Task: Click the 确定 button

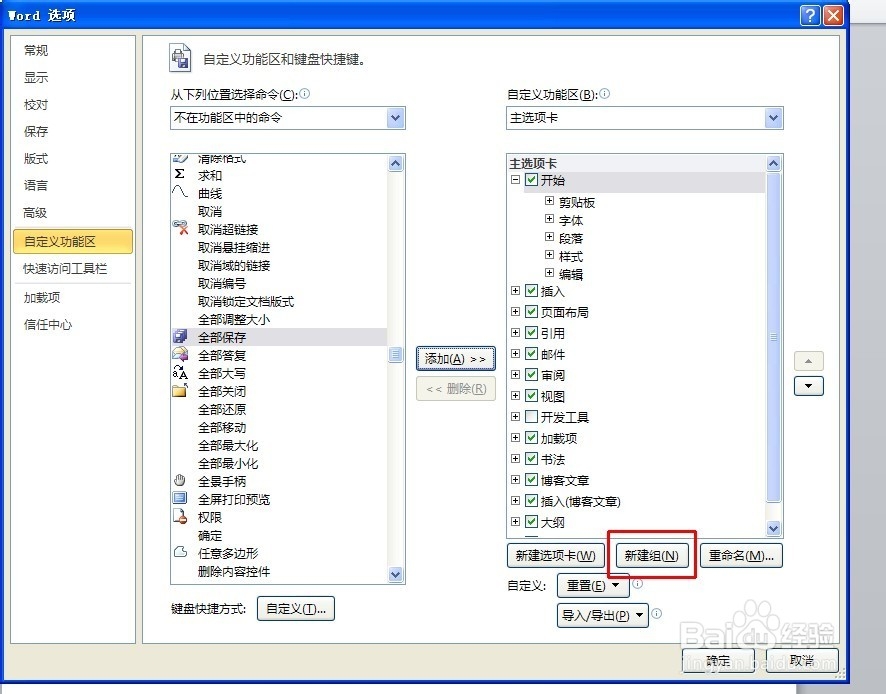Action: tap(719, 660)
